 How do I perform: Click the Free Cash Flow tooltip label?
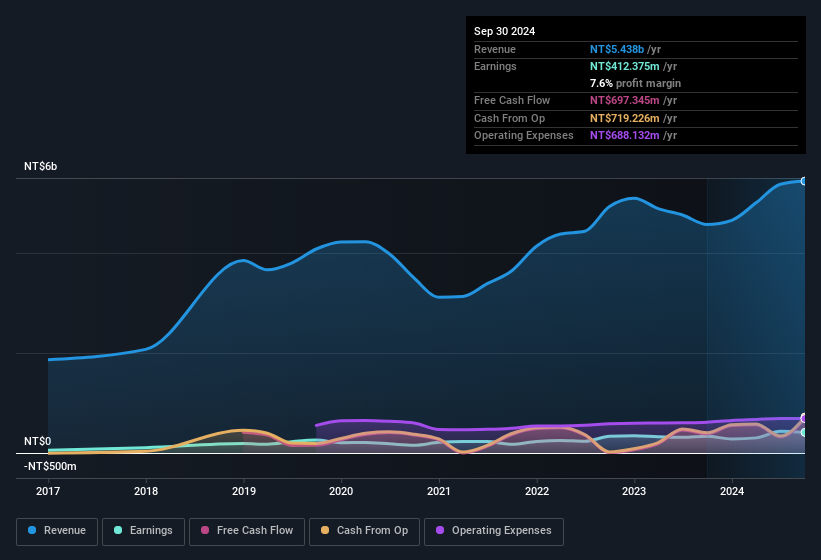[x=512, y=100]
